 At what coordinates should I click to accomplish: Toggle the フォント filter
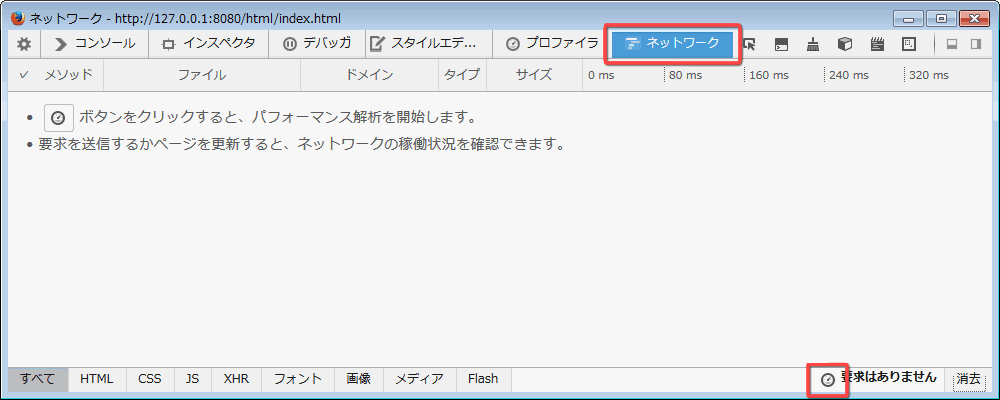298,379
